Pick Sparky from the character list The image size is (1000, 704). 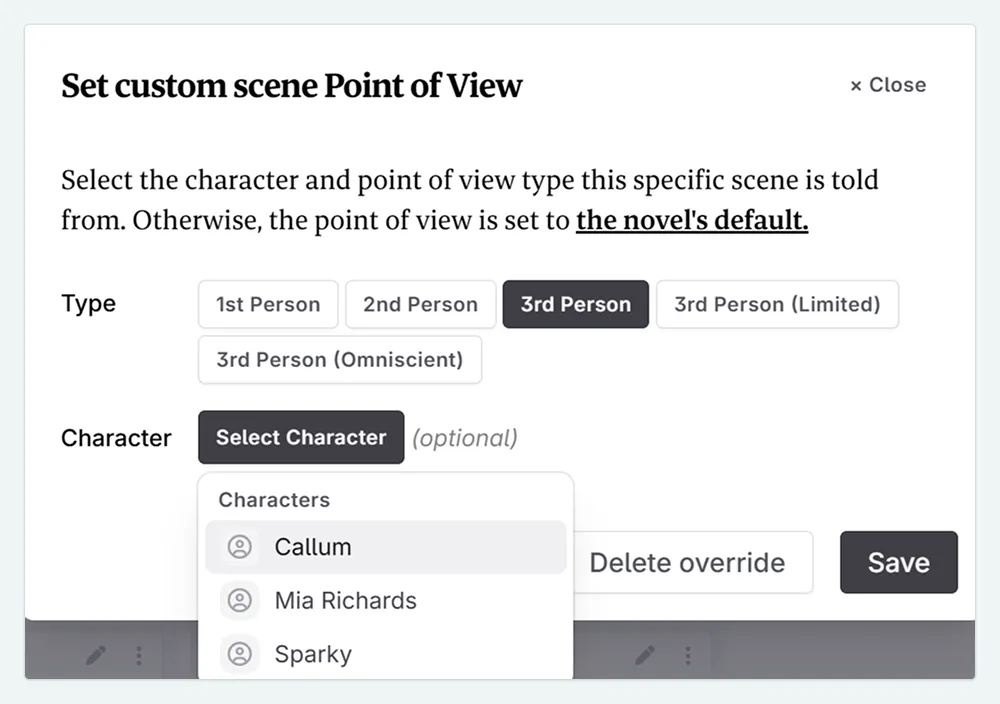pyautogui.click(x=312, y=654)
